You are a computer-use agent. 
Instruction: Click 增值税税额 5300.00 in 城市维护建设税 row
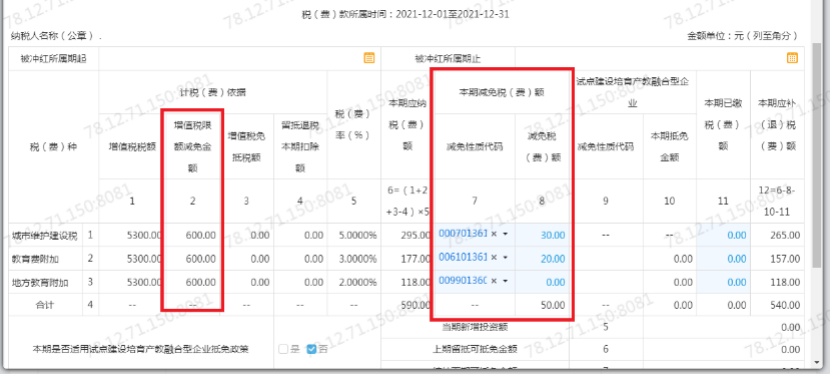click(x=143, y=235)
